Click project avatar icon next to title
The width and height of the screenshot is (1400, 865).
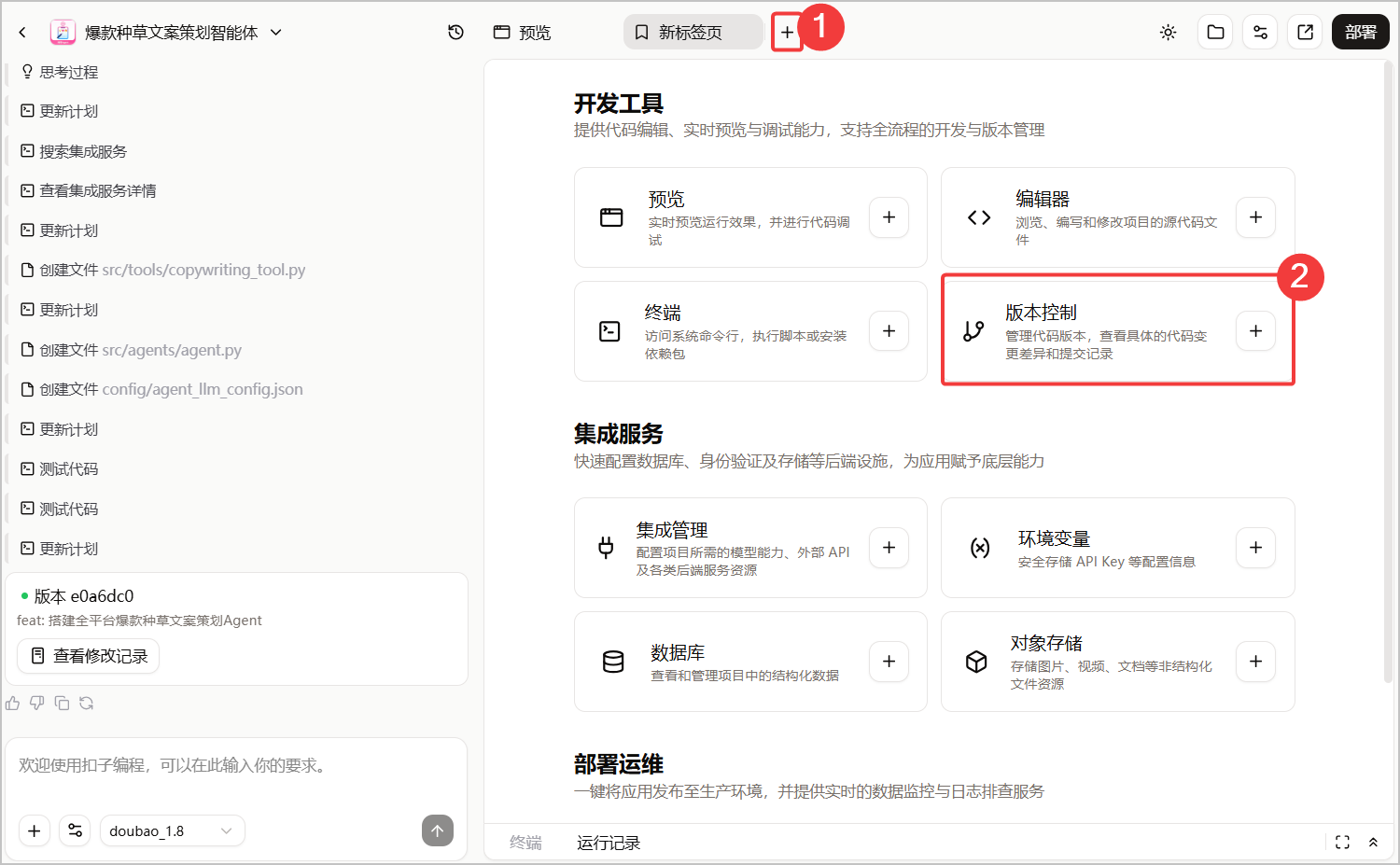pyautogui.click(x=63, y=33)
